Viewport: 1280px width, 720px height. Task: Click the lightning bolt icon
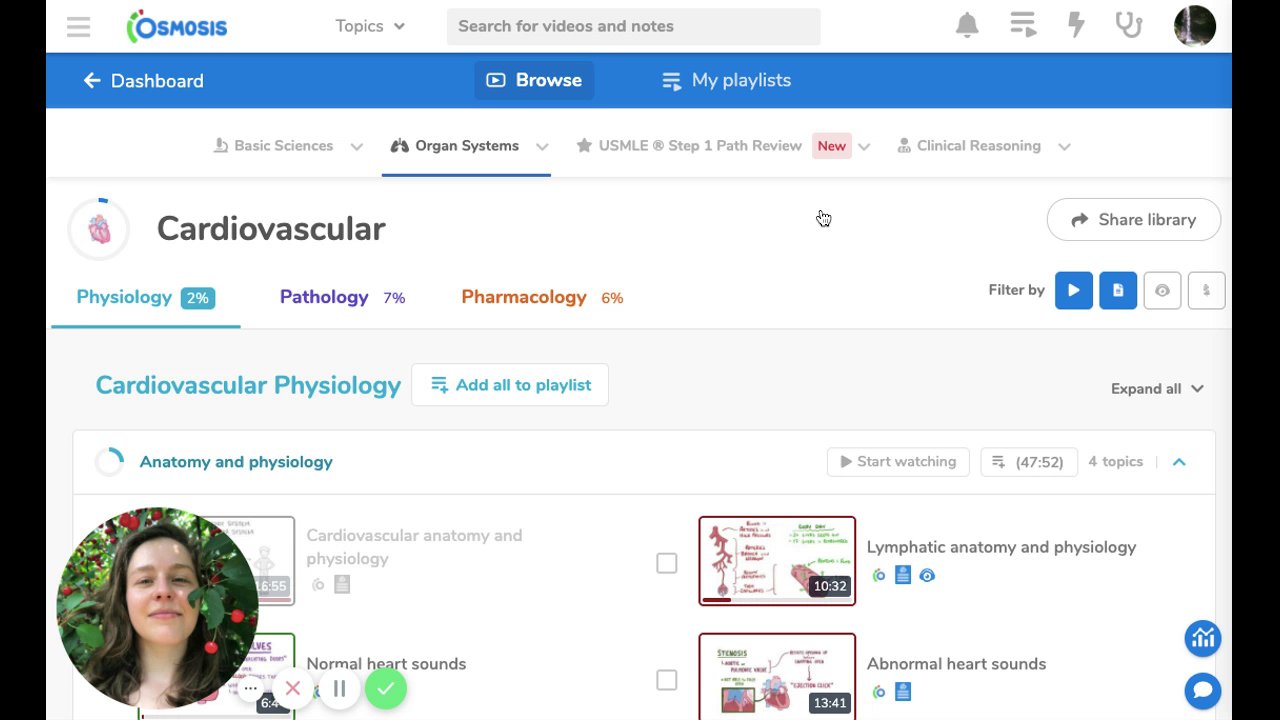tap(1076, 26)
